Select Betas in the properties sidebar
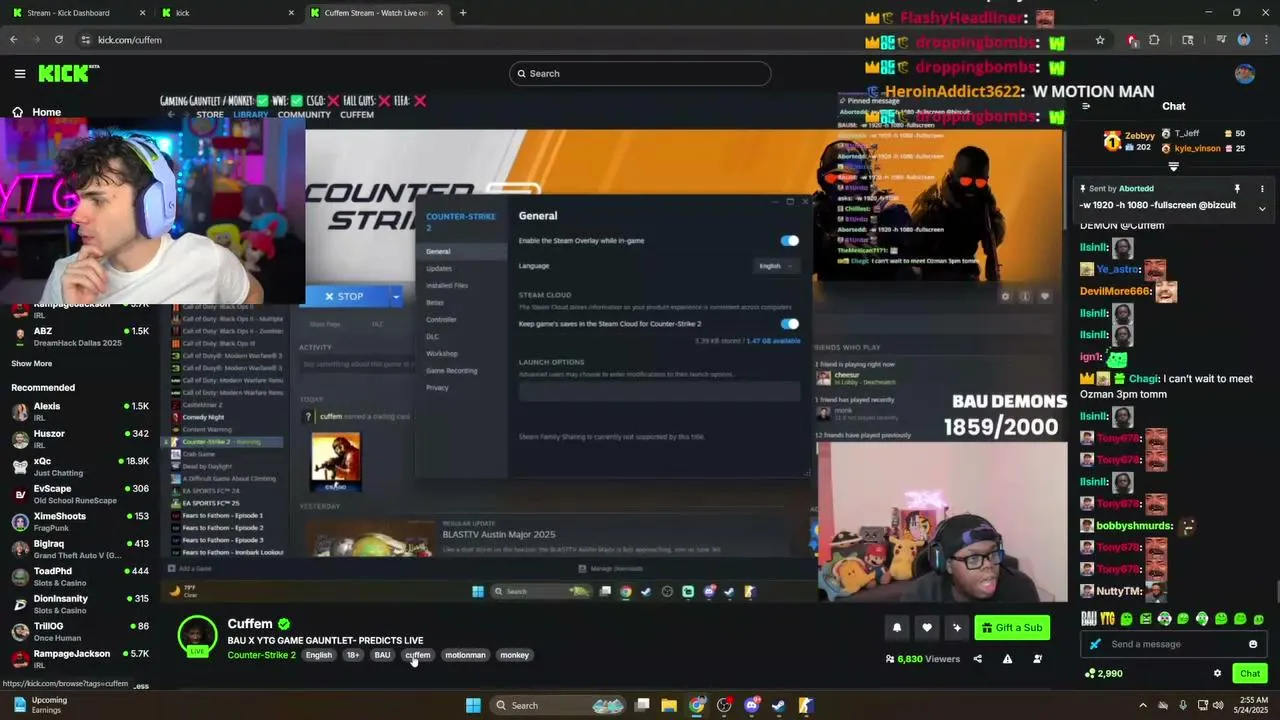The height and width of the screenshot is (720, 1280). tap(435, 303)
